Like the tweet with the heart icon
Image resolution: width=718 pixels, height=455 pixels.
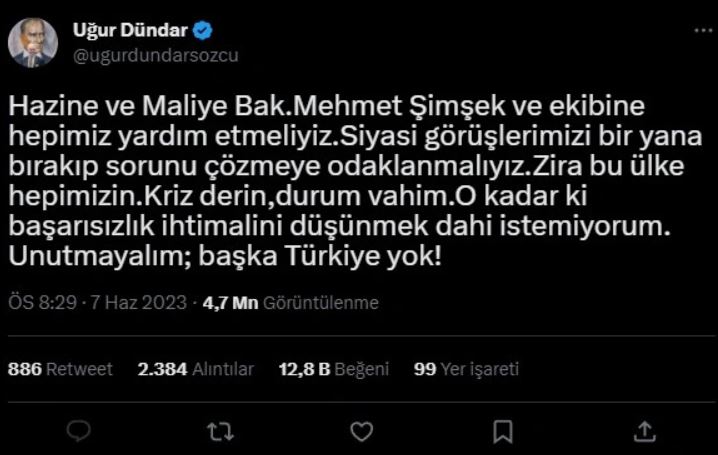point(362,431)
